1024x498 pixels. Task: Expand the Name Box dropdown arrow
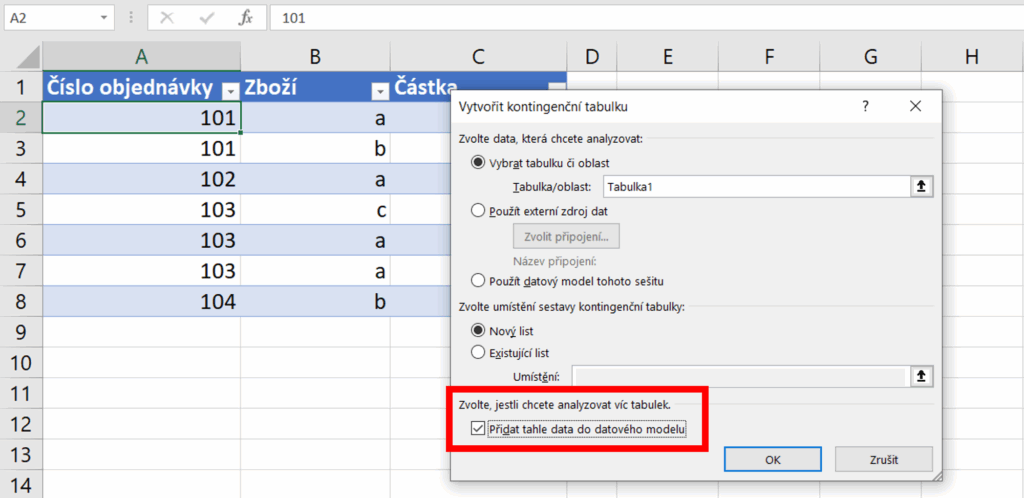[x=106, y=18]
